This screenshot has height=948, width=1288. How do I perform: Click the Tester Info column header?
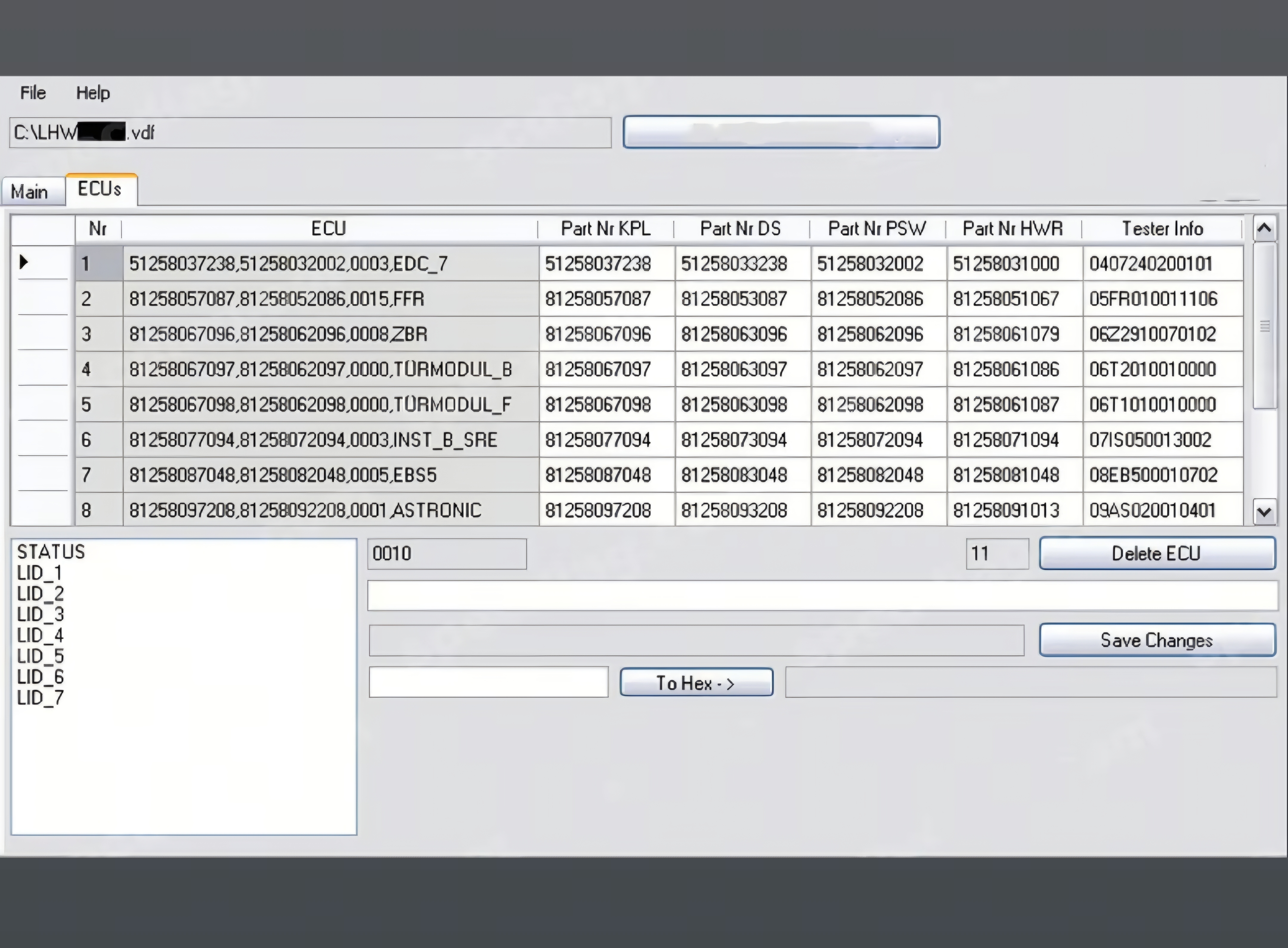(1163, 228)
